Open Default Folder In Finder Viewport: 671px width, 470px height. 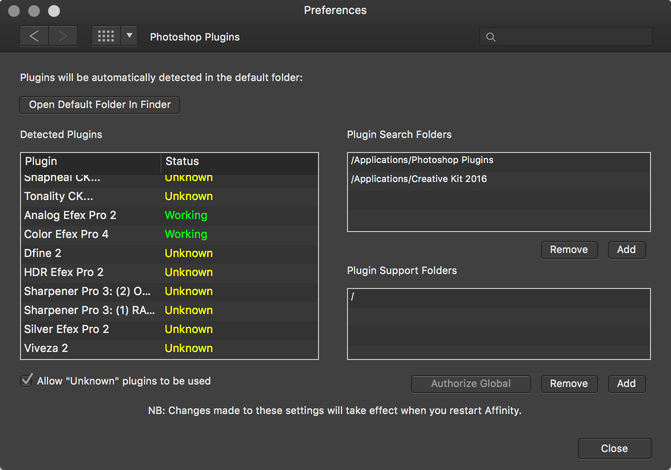click(x=99, y=105)
